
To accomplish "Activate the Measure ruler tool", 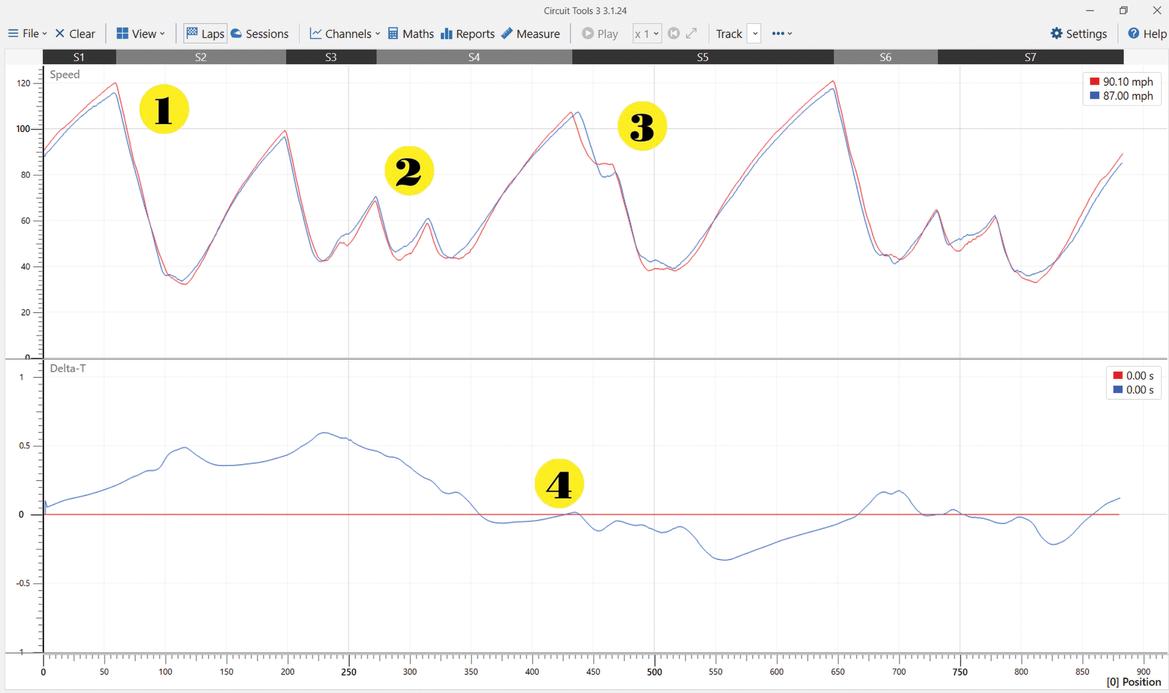I will [530, 33].
